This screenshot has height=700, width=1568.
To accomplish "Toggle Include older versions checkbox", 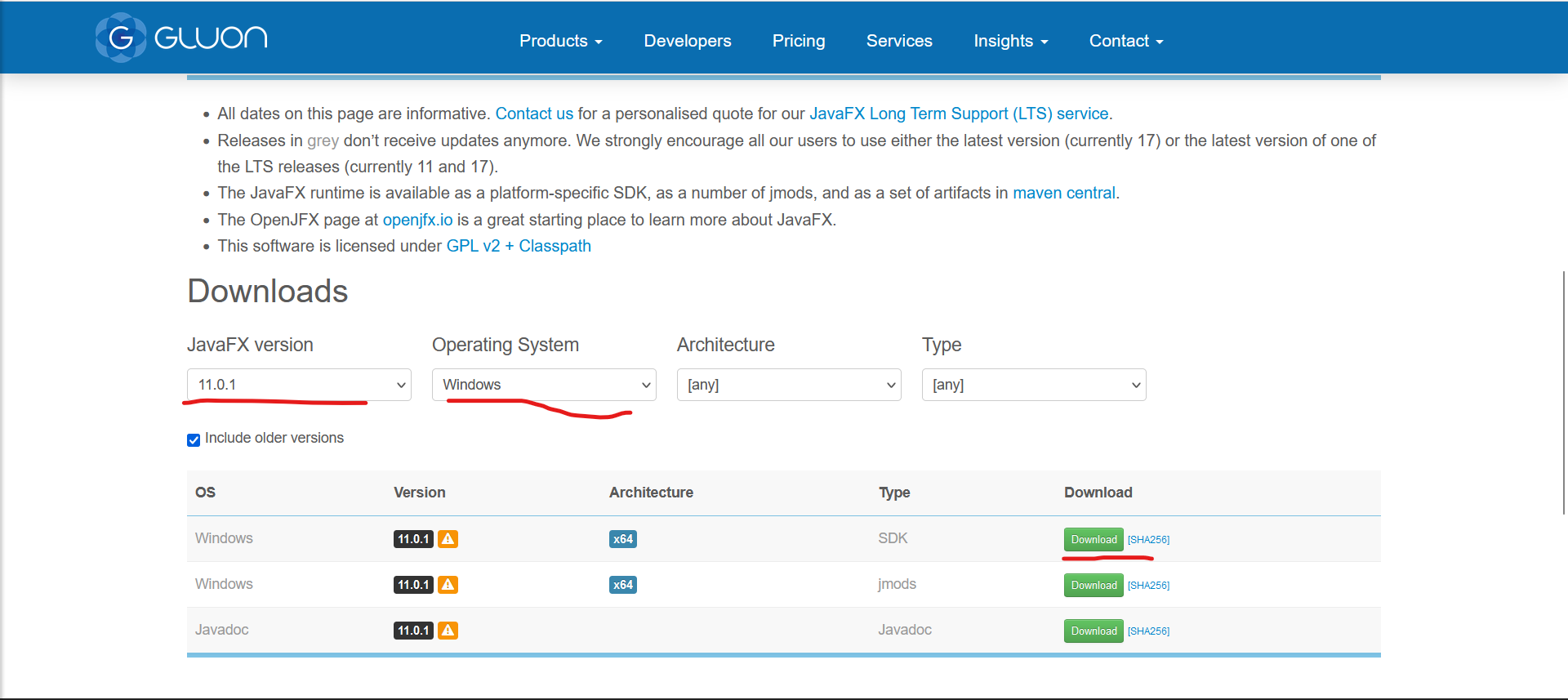I will 194,439.
